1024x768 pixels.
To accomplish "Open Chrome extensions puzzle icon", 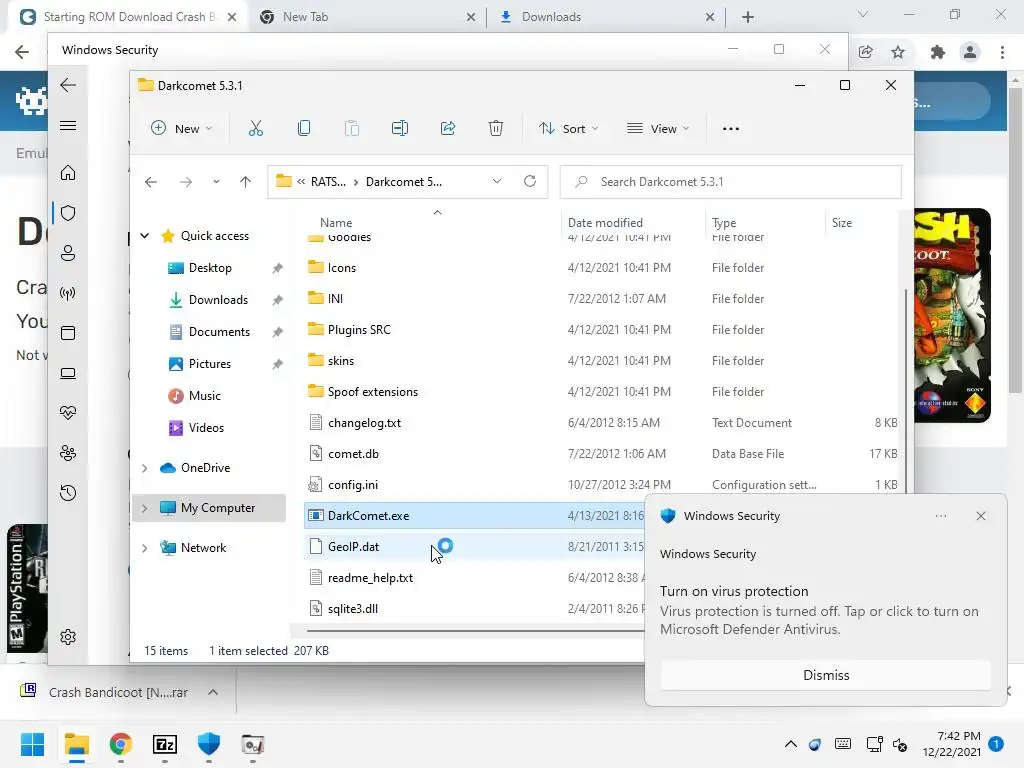I will 938,52.
